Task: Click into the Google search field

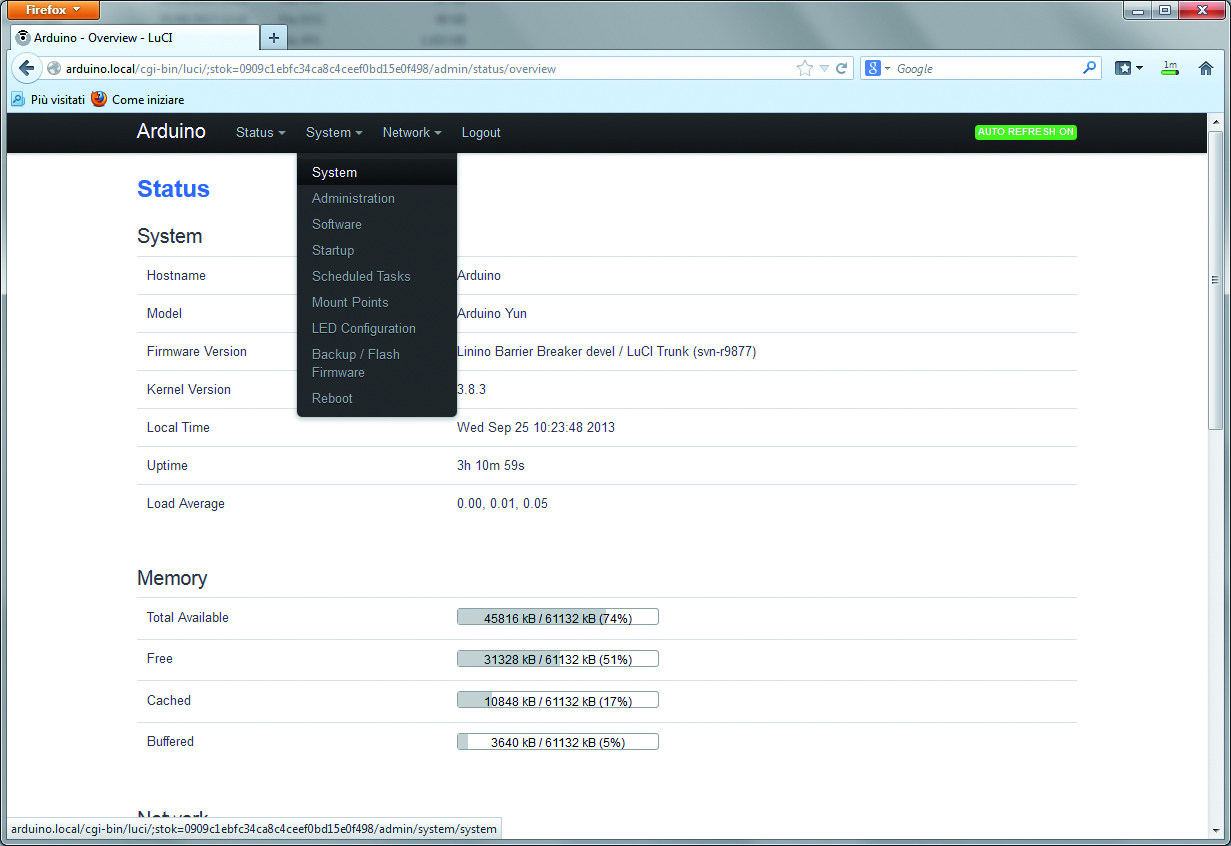Action: point(986,69)
